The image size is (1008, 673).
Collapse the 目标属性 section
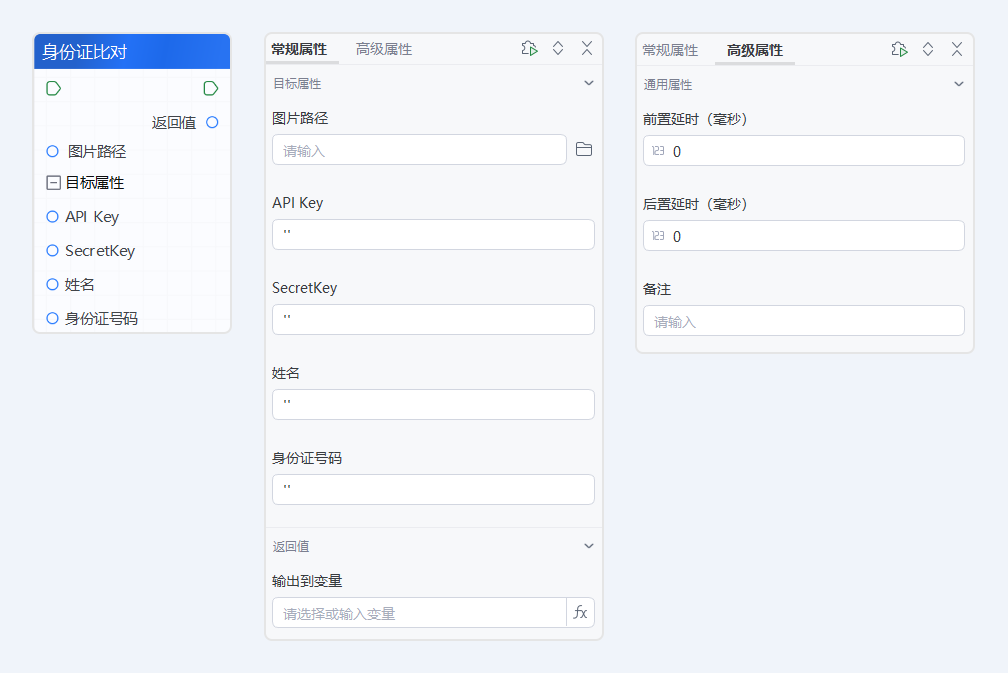[589, 83]
